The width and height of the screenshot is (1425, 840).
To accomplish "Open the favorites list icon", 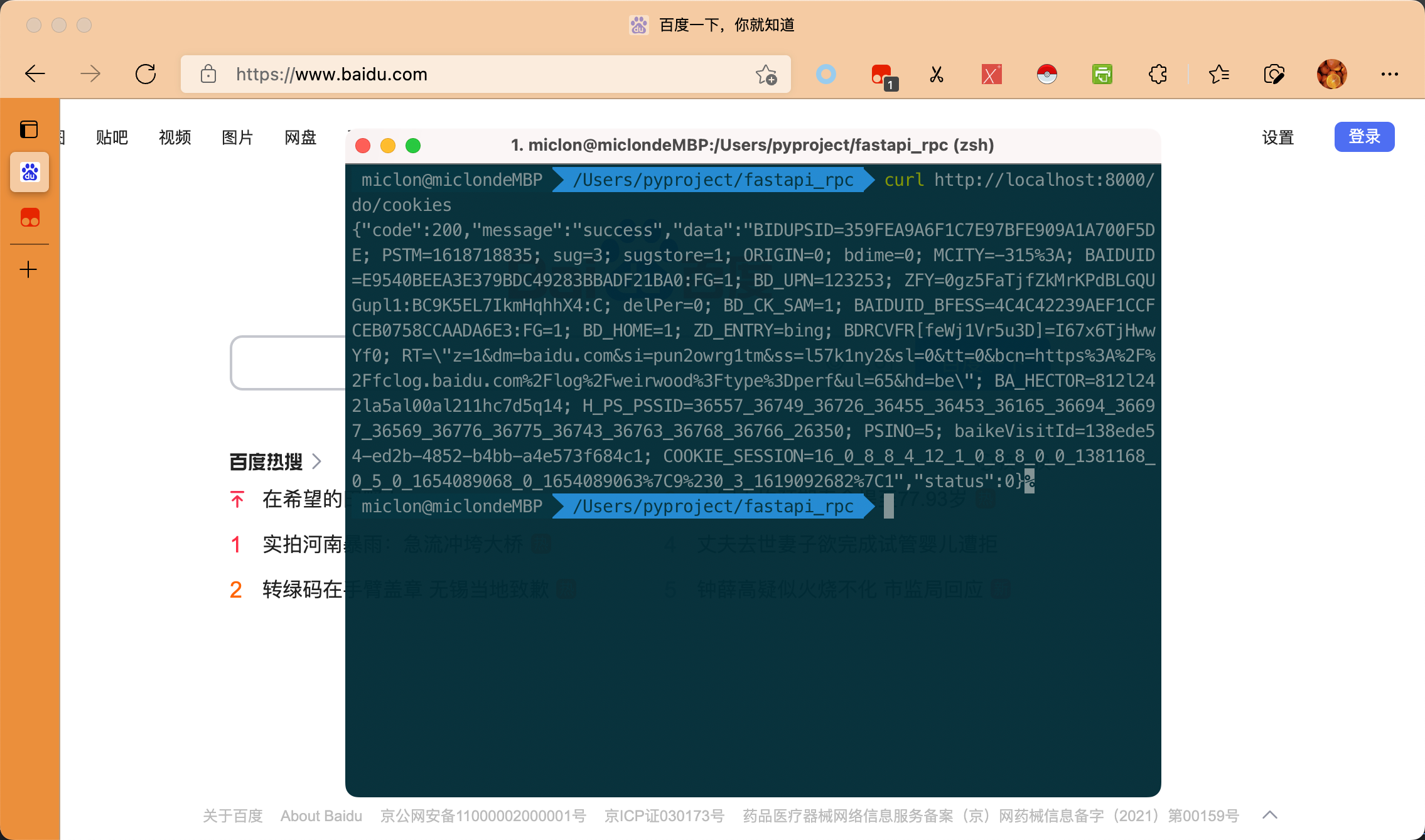I will (x=1218, y=74).
